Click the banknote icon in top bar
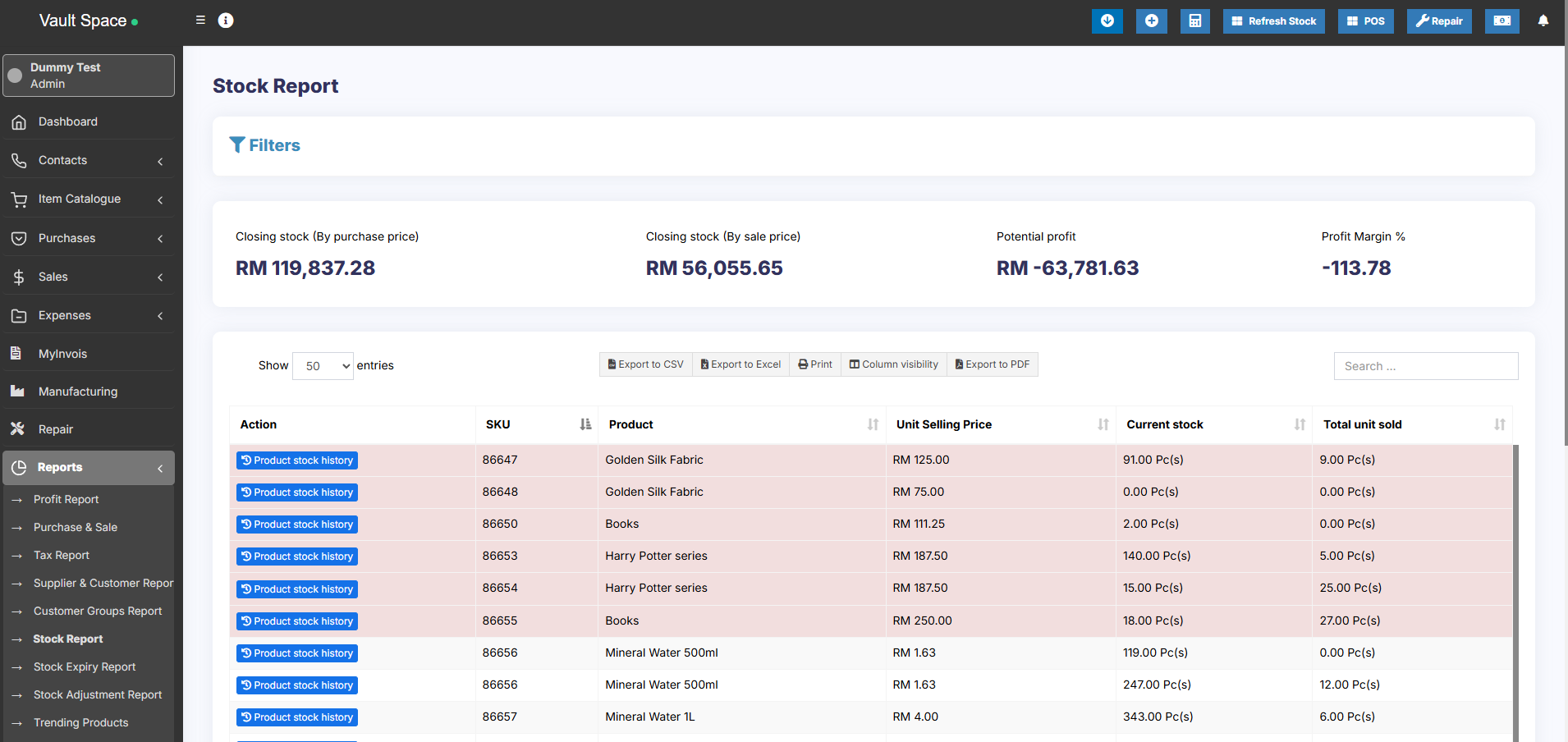The height and width of the screenshot is (742, 1568). coord(1502,21)
